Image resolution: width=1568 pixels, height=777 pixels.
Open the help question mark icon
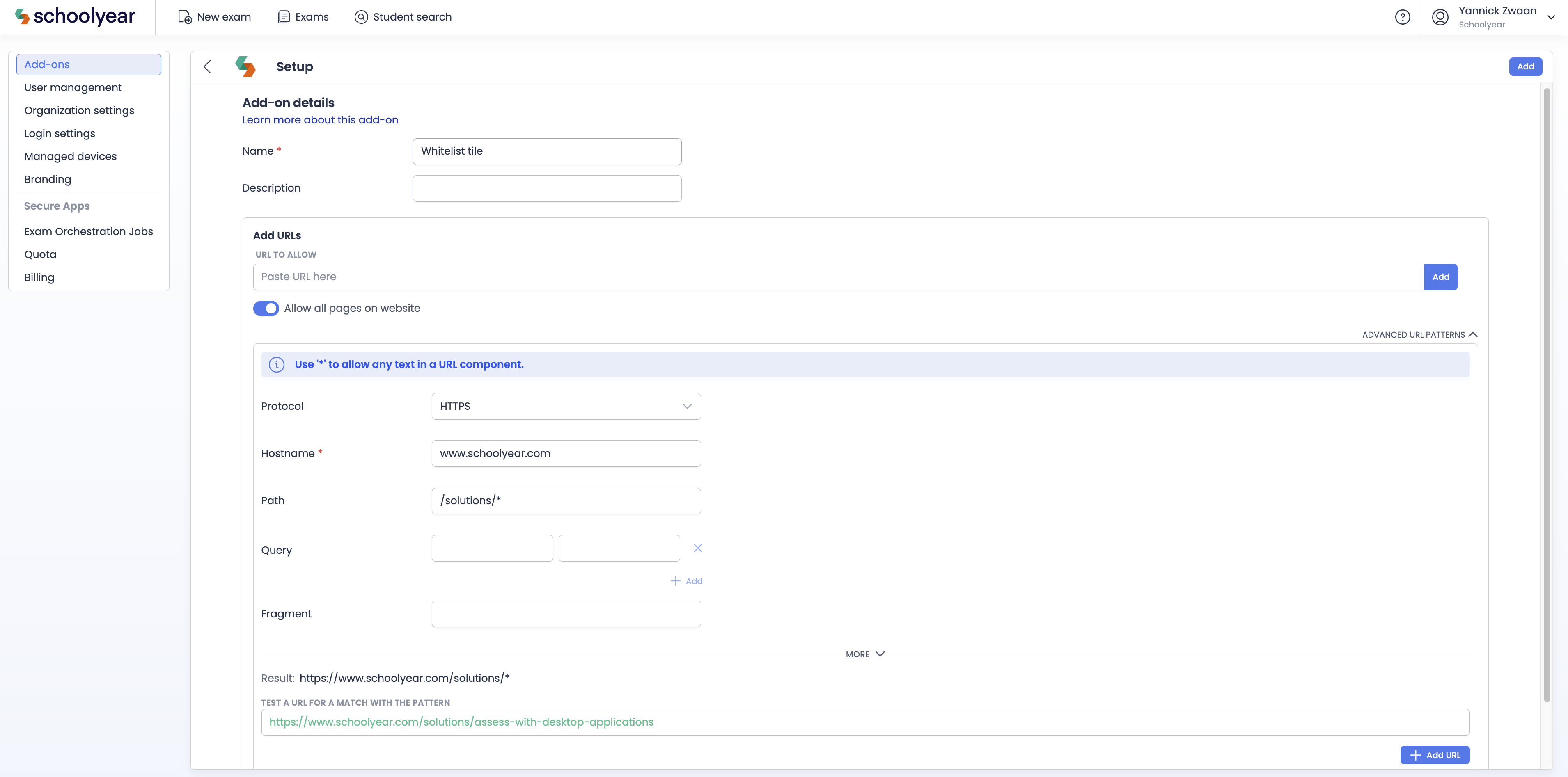[x=1403, y=17]
